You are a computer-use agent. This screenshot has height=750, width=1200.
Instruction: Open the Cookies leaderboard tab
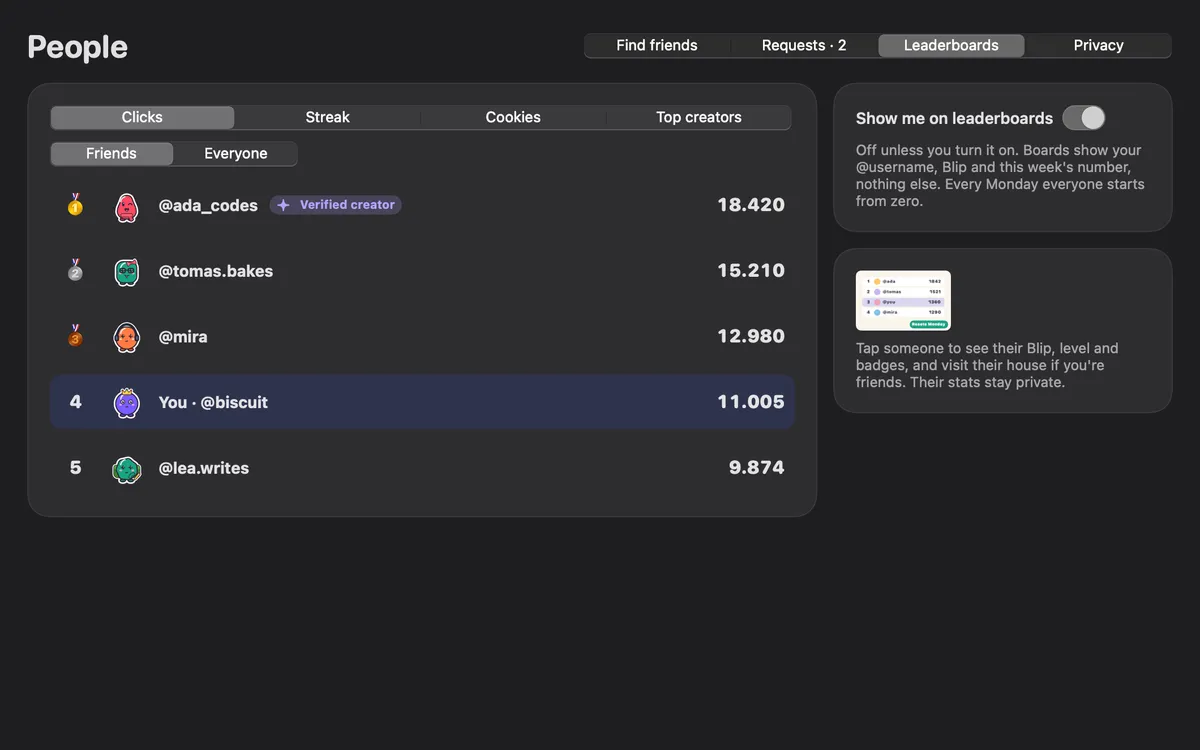tap(513, 117)
